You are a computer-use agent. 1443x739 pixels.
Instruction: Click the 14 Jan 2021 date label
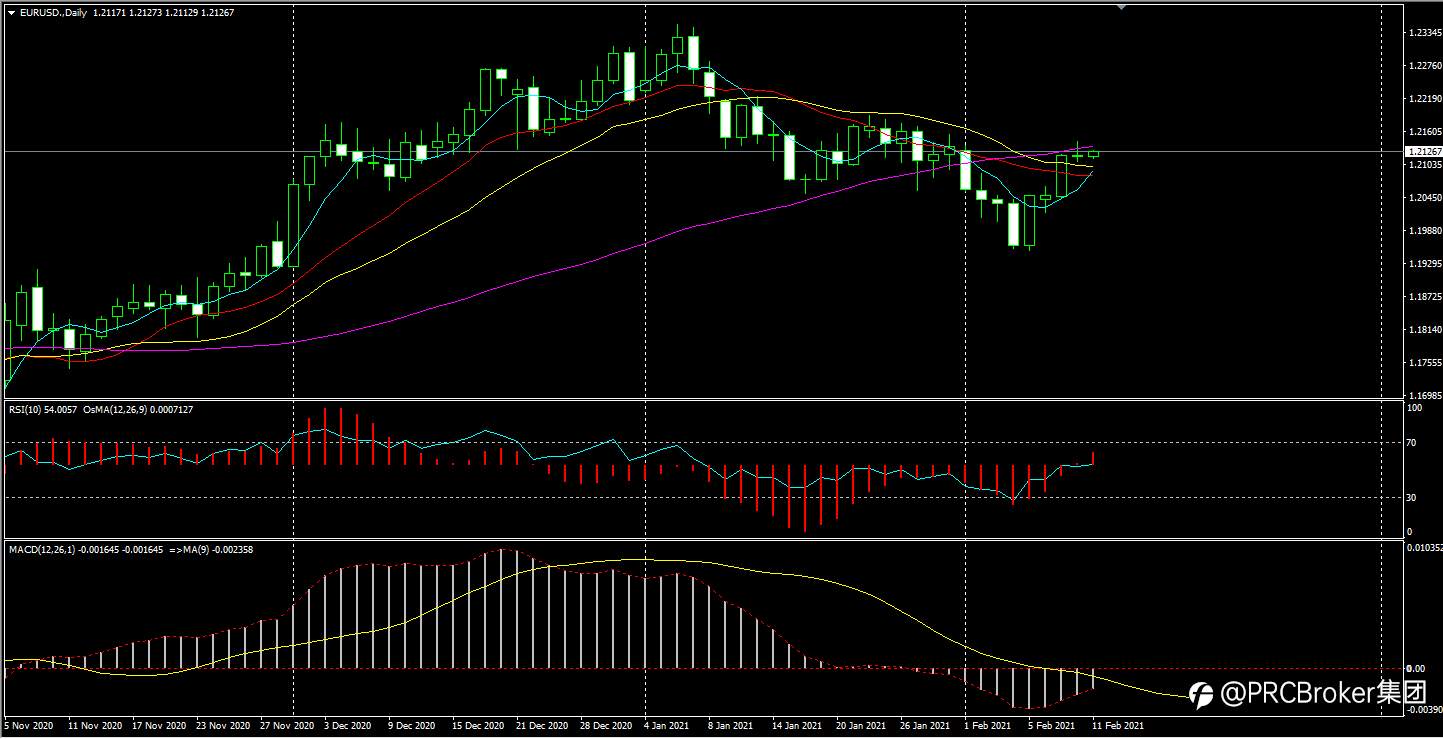pyautogui.click(x=797, y=725)
